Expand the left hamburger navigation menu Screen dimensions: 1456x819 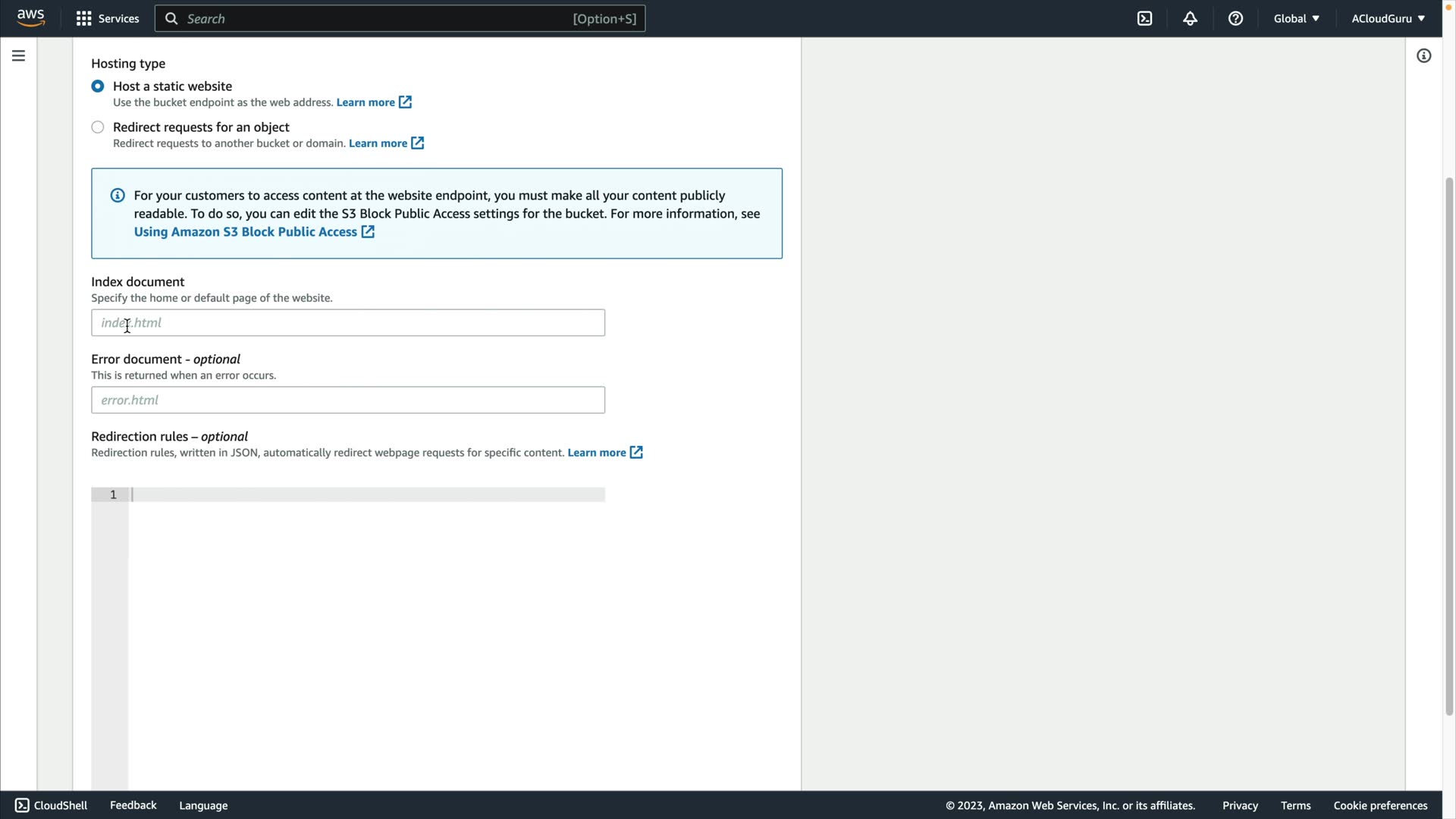(18, 55)
